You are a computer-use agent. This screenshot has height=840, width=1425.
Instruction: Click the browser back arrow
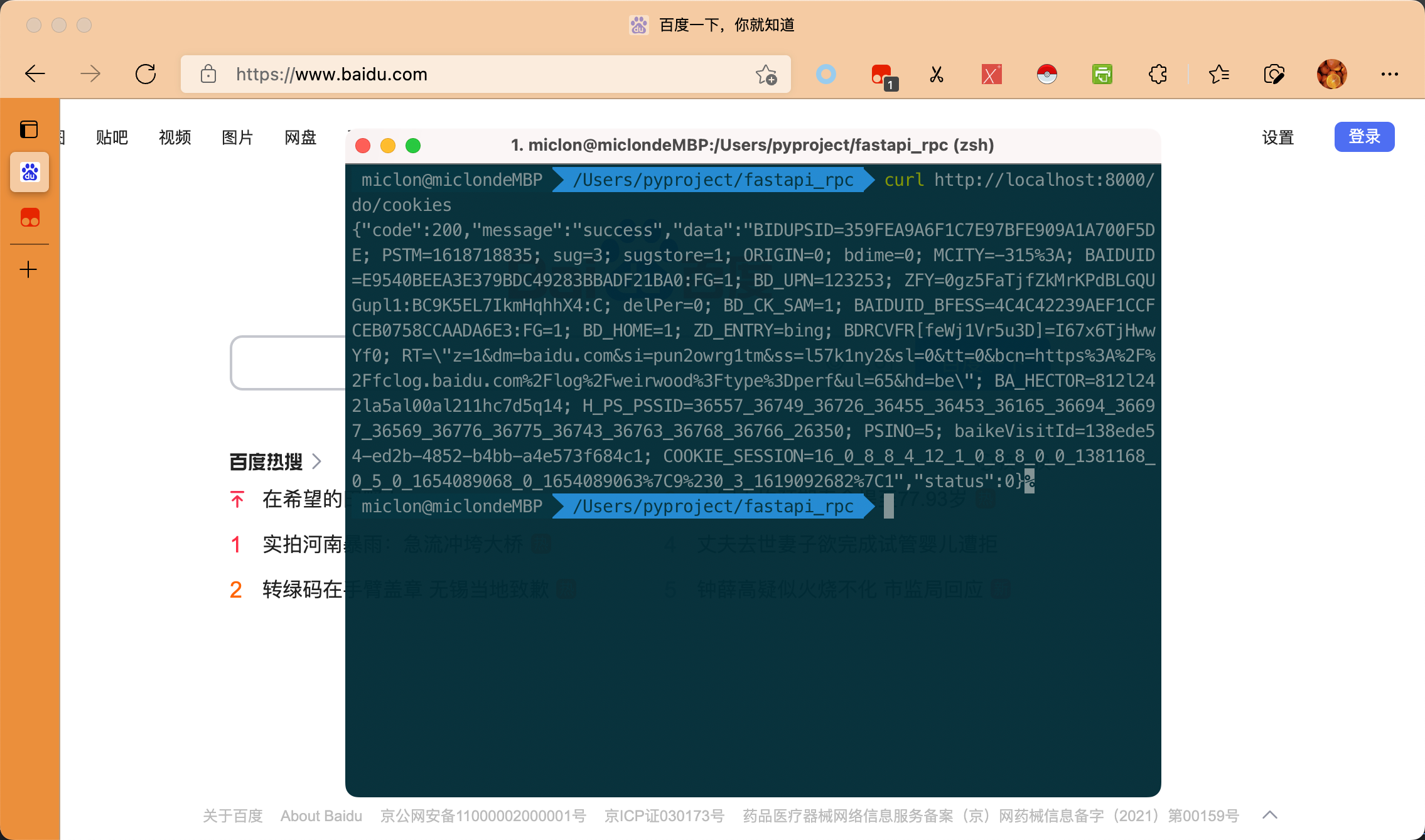35,74
